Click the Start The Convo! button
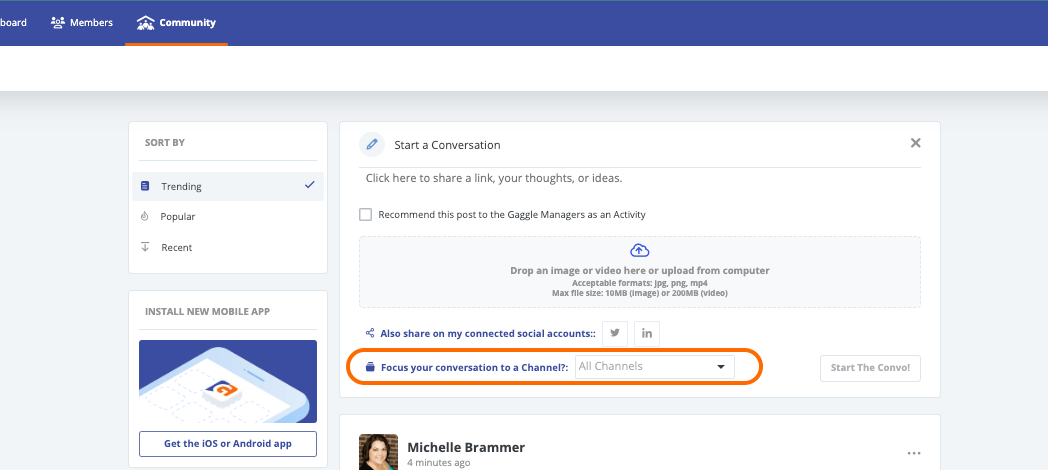 click(x=870, y=368)
